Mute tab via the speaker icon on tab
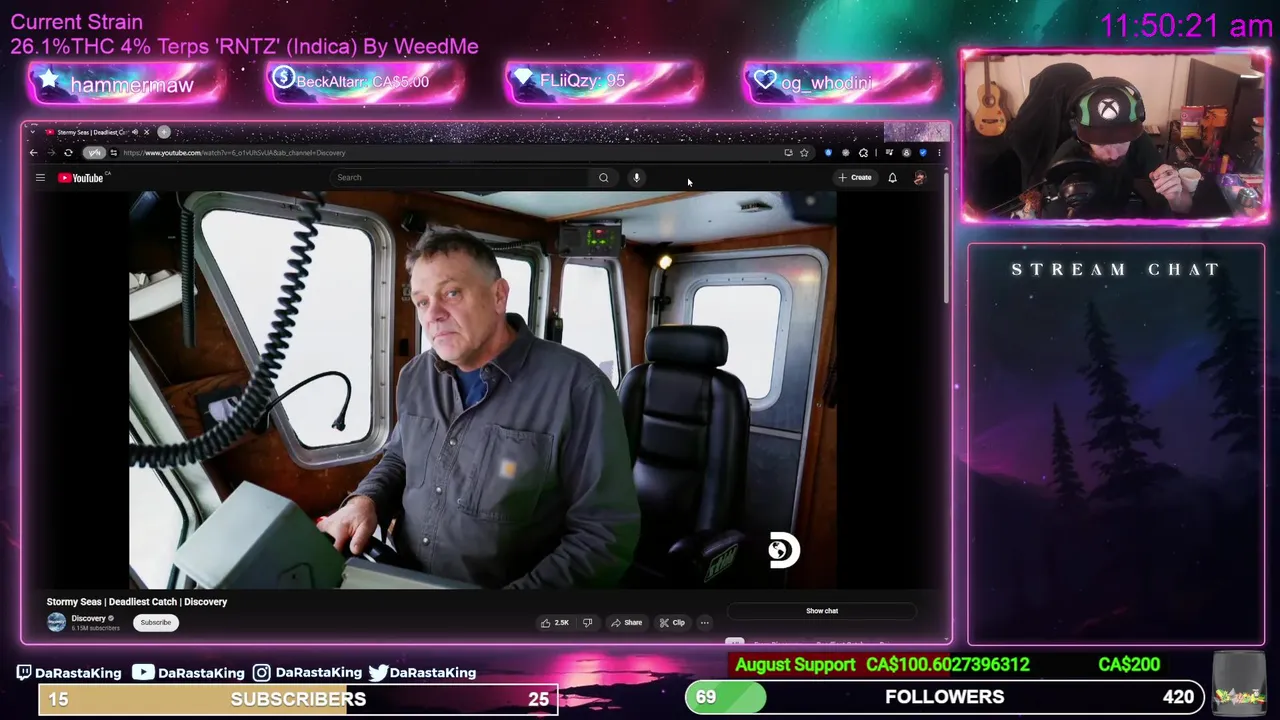This screenshot has width=1280, height=720. (x=135, y=132)
